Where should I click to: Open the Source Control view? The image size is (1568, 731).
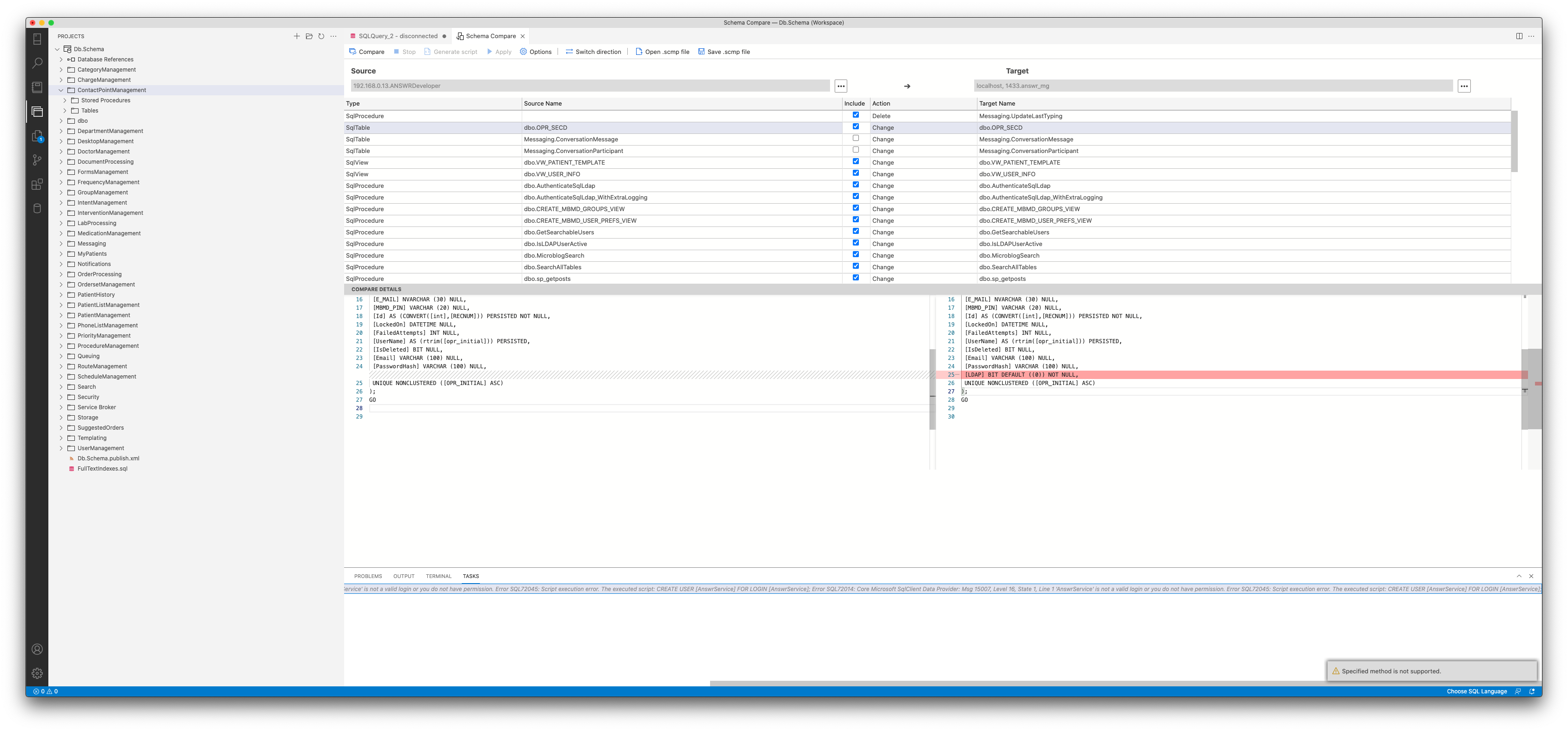pyautogui.click(x=37, y=160)
